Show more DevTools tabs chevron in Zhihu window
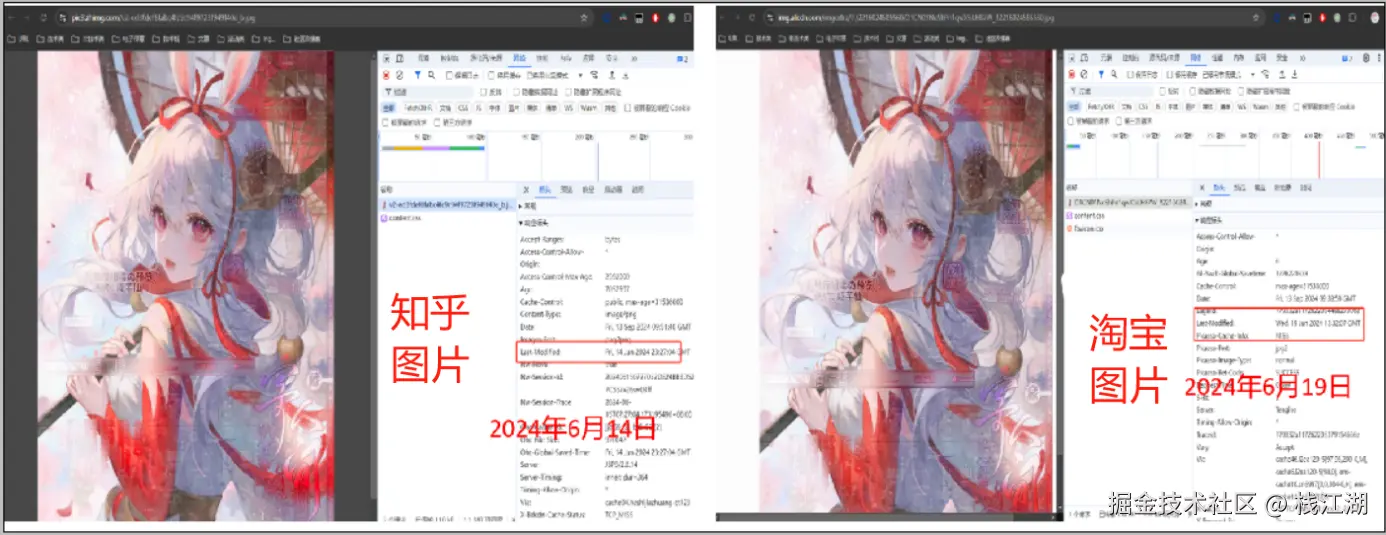This screenshot has height=535, width=1386. 634,58
